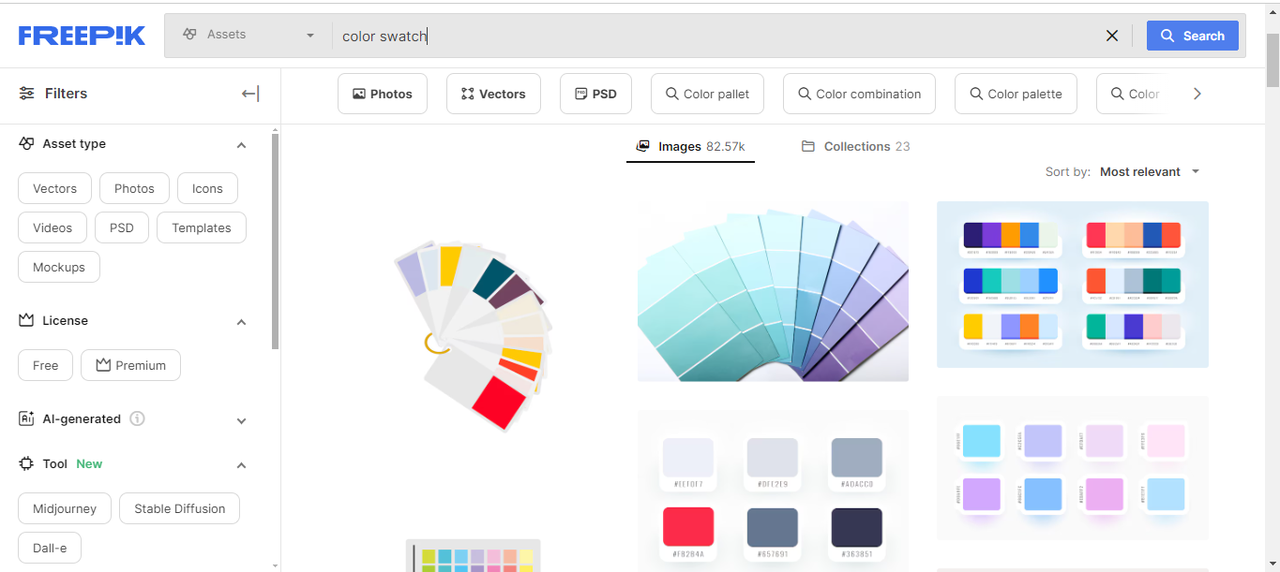Click the #657691 slate blue color swatch
The image size is (1280, 572).
click(772, 527)
